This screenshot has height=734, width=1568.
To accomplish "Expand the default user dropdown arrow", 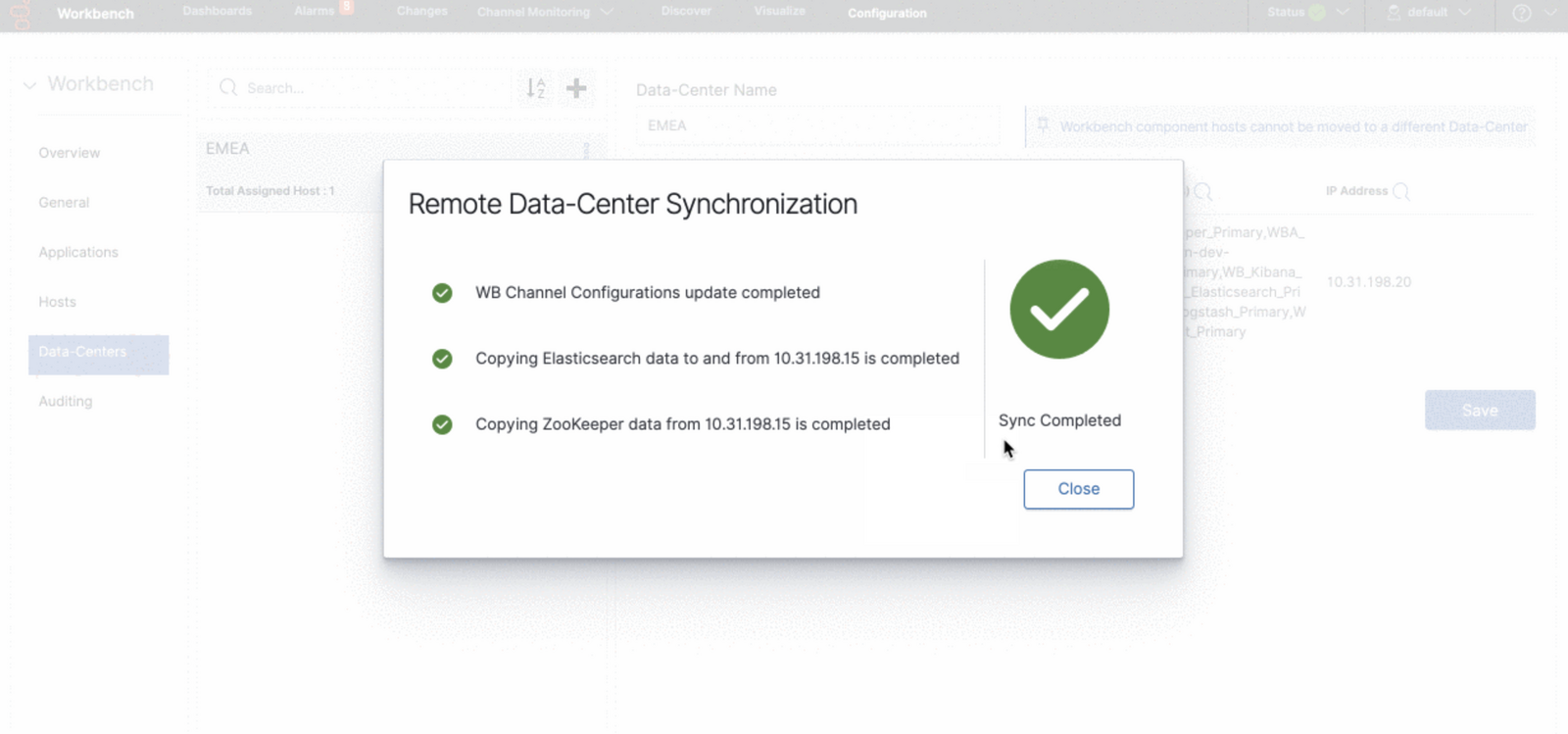I will pyautogui.click(x=1465, y=13).
